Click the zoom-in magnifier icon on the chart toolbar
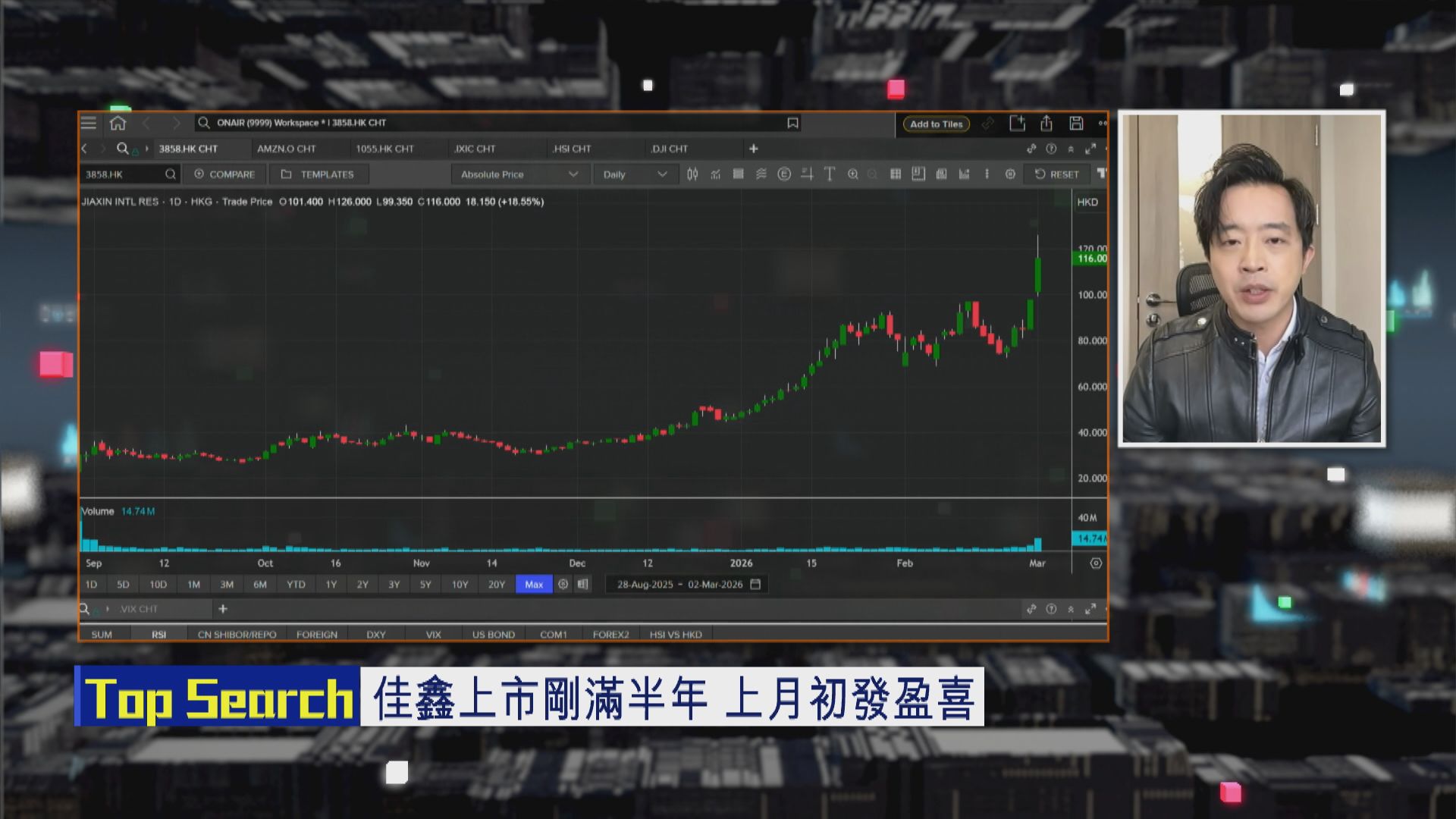 pos(853,174)
